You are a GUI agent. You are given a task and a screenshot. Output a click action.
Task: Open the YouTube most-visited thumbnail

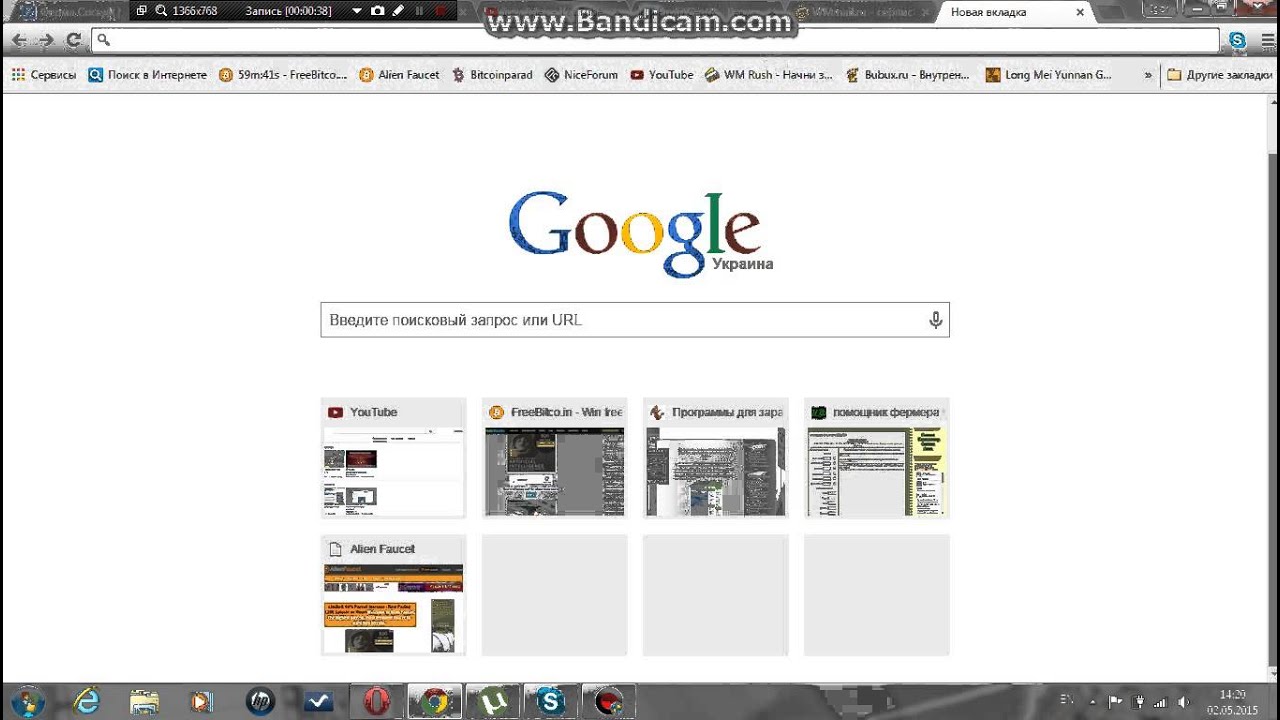393,457
